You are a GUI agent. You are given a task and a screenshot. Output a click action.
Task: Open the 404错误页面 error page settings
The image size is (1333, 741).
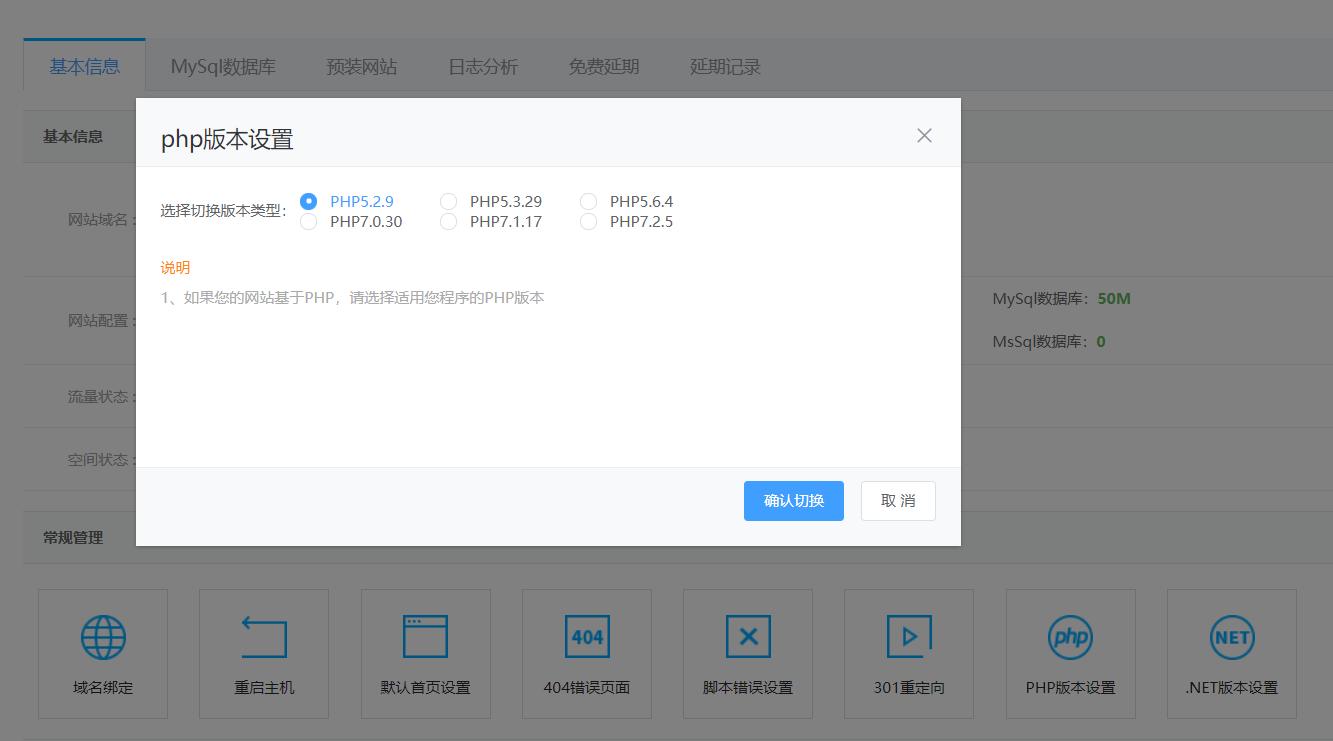coord(586,654)
